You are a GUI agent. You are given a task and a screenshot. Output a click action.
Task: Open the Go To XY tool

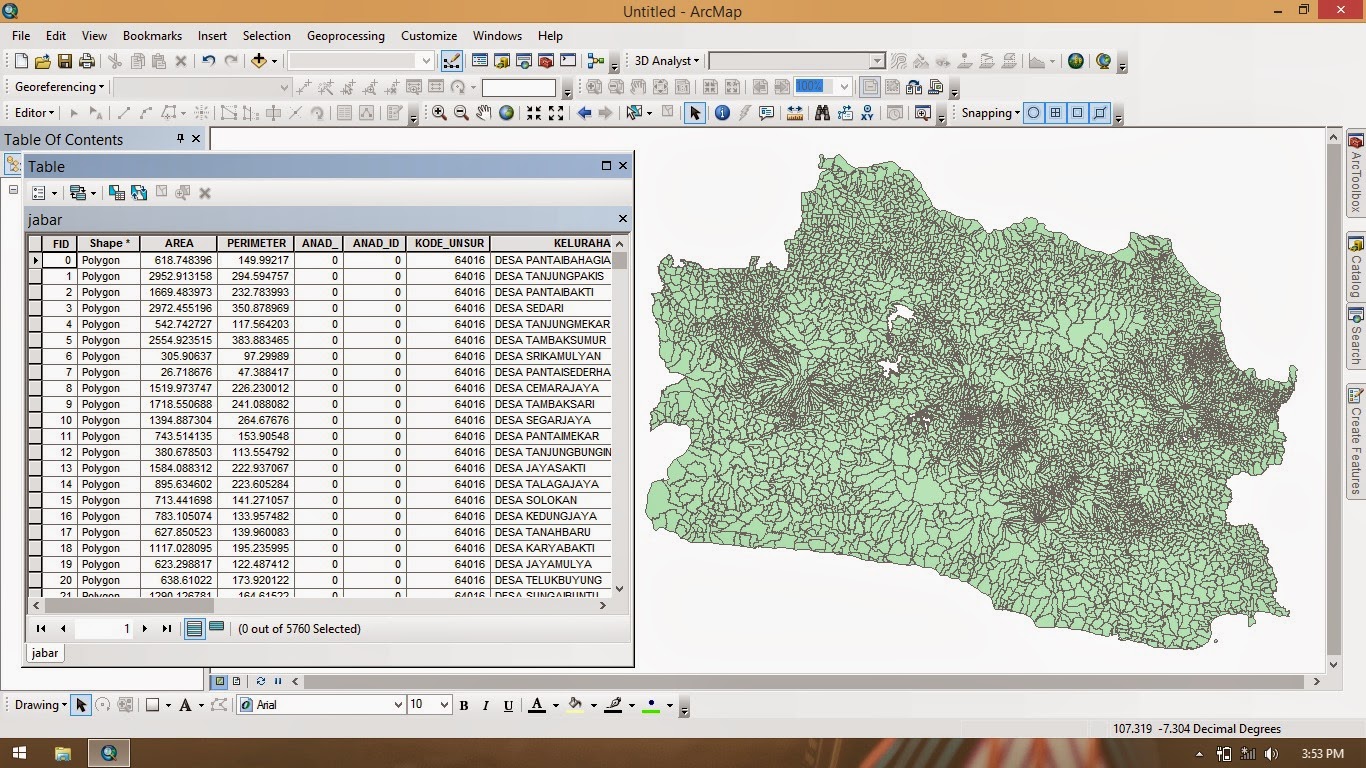867,113
